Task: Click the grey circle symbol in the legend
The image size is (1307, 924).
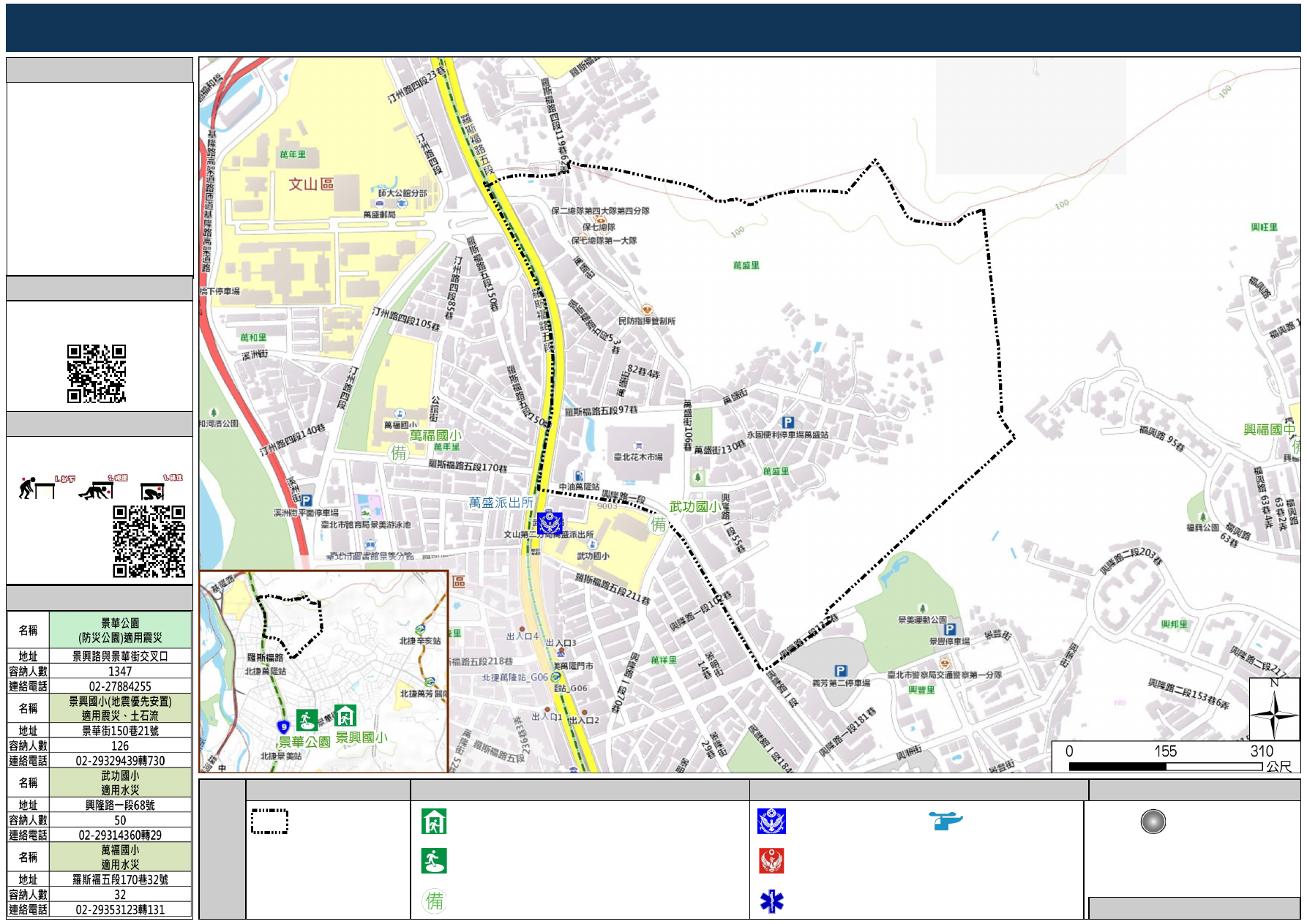Action: [x=1153, y=822]
